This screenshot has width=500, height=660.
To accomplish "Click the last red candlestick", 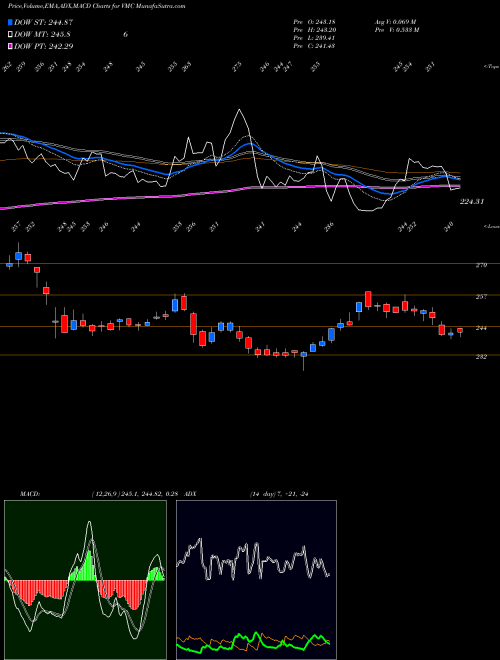I will point(460,331).
